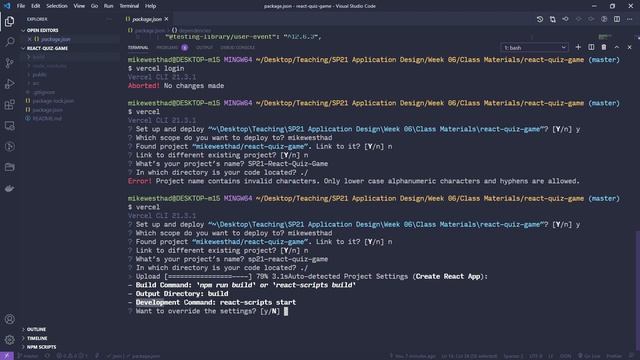Close package.json in Open Editors list

point(29,39)
